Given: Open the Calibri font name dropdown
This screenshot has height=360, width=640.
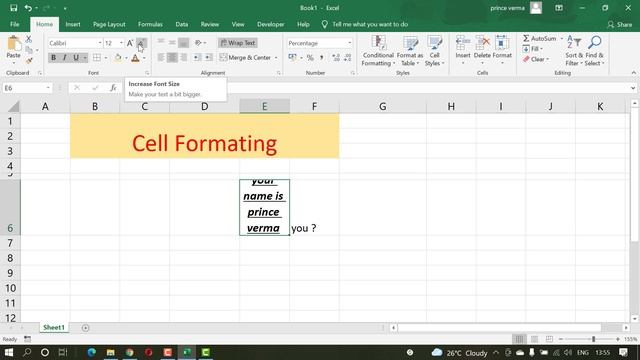Looking at the screenshot, I should click(x=100, y=43).
